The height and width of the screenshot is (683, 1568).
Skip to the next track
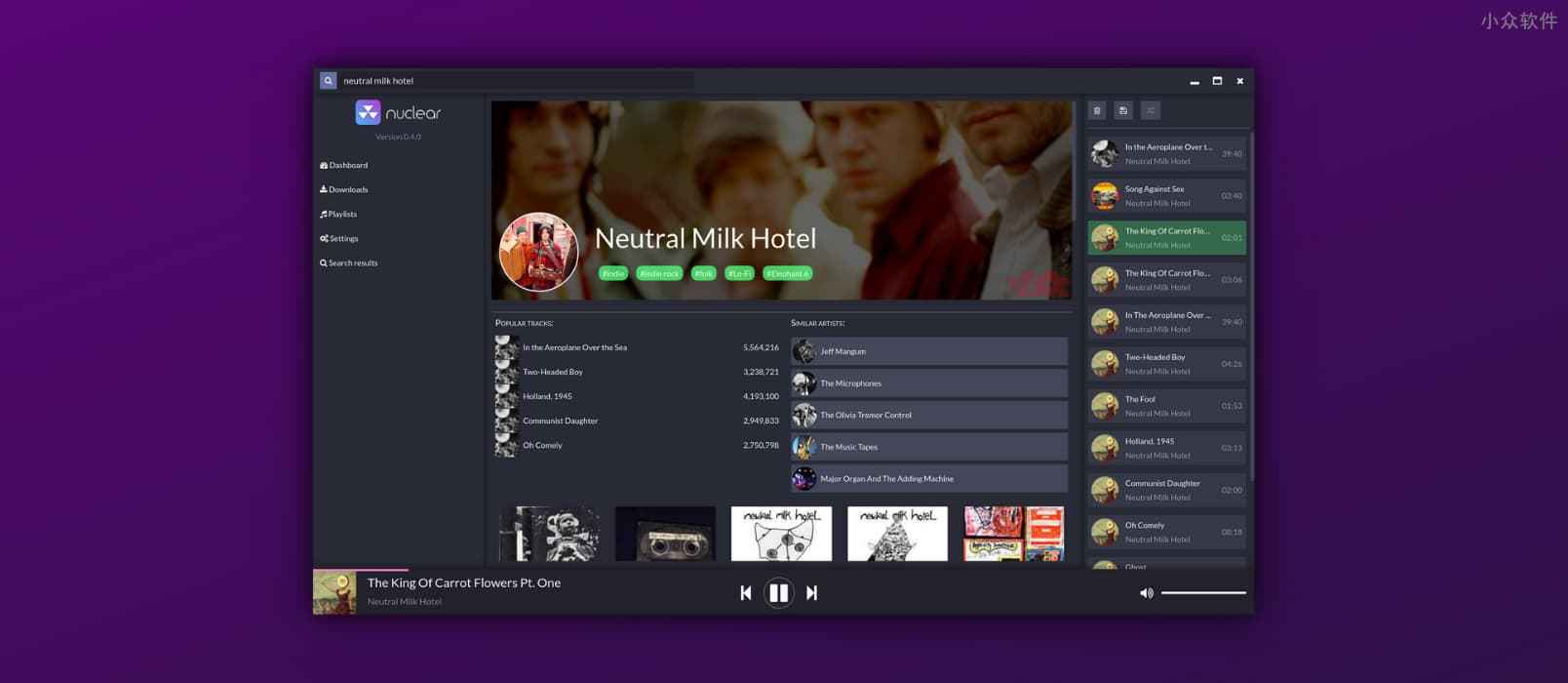(811, 593)
